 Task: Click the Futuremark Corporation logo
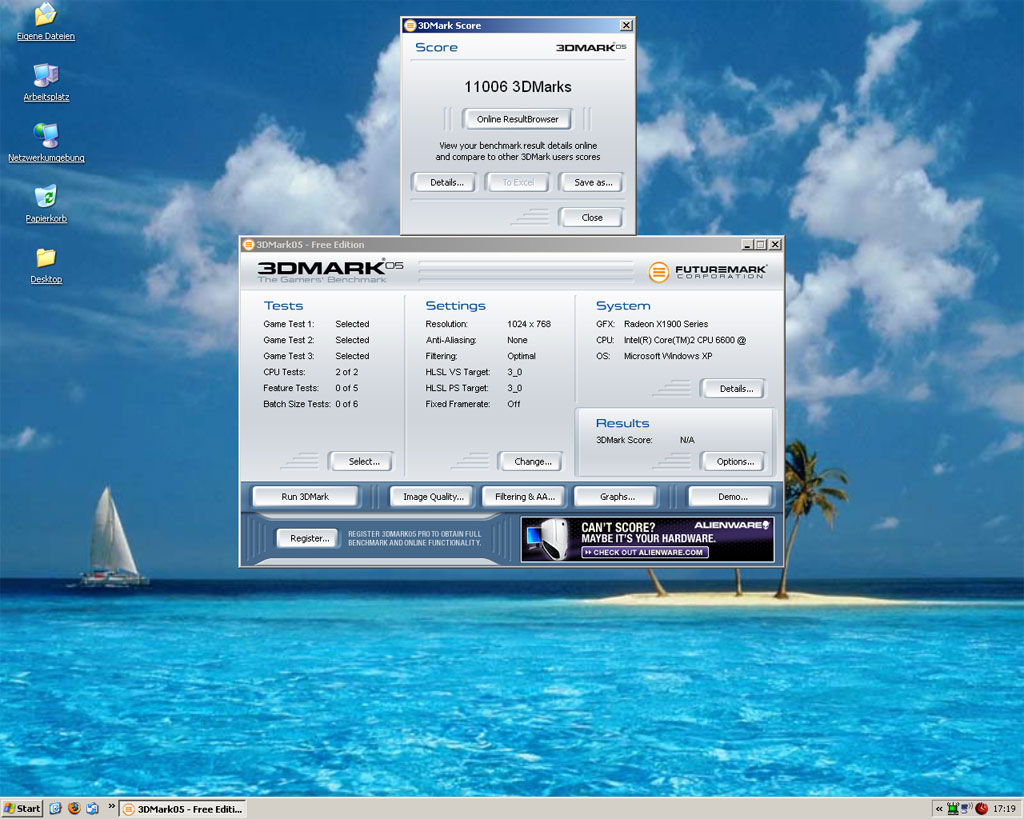pyautogui.click(x=708, y=272)
